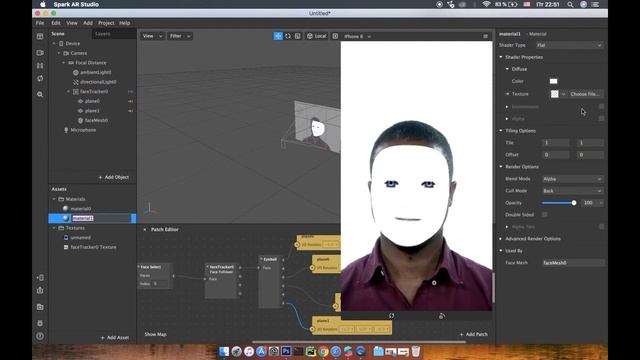This screenshot has width=640, height=360.
Task: Open the View menu in menu bar
Action: (72, 23)
